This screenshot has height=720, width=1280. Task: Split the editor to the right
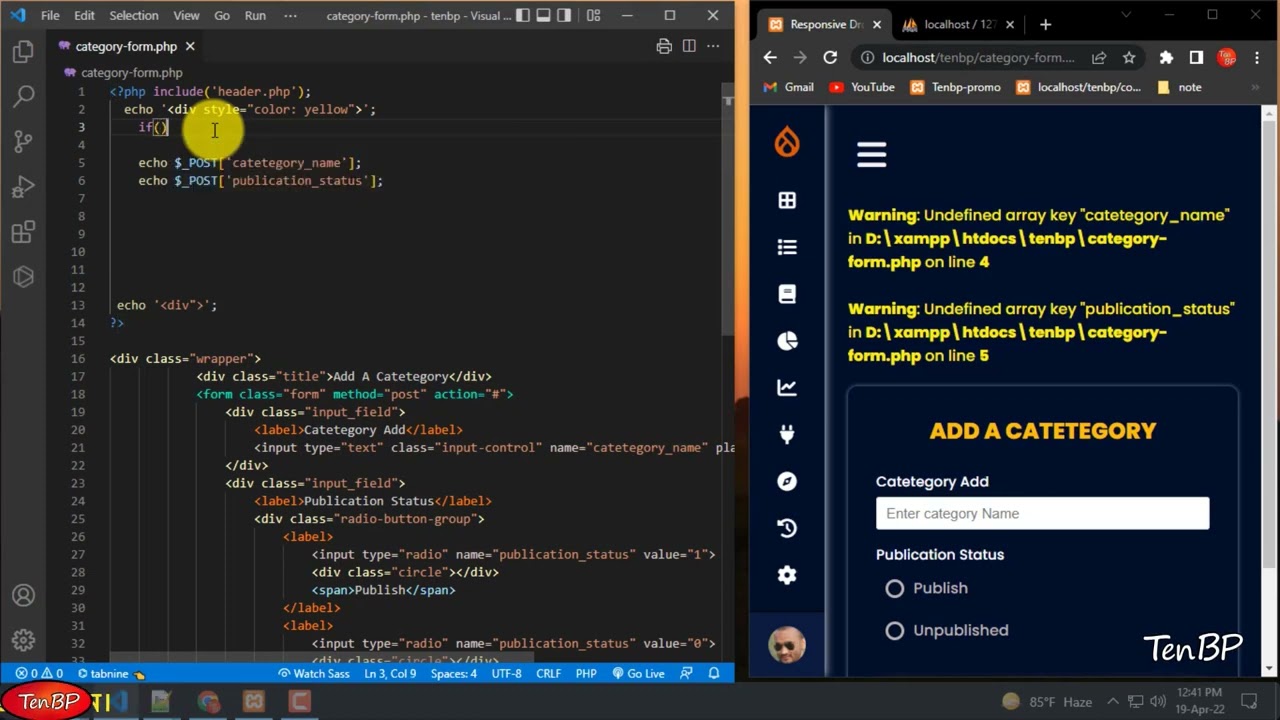point(689,46)
